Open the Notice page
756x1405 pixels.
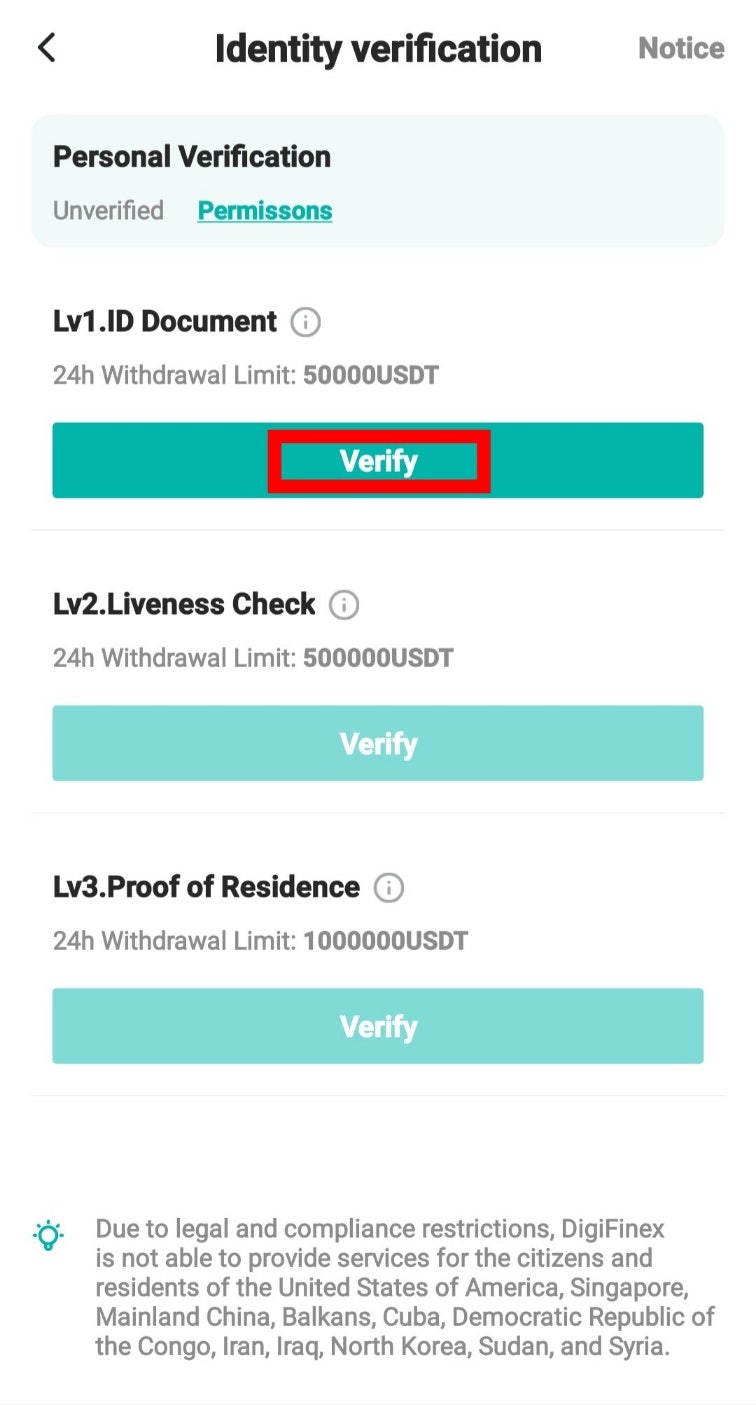coord(681,48)
